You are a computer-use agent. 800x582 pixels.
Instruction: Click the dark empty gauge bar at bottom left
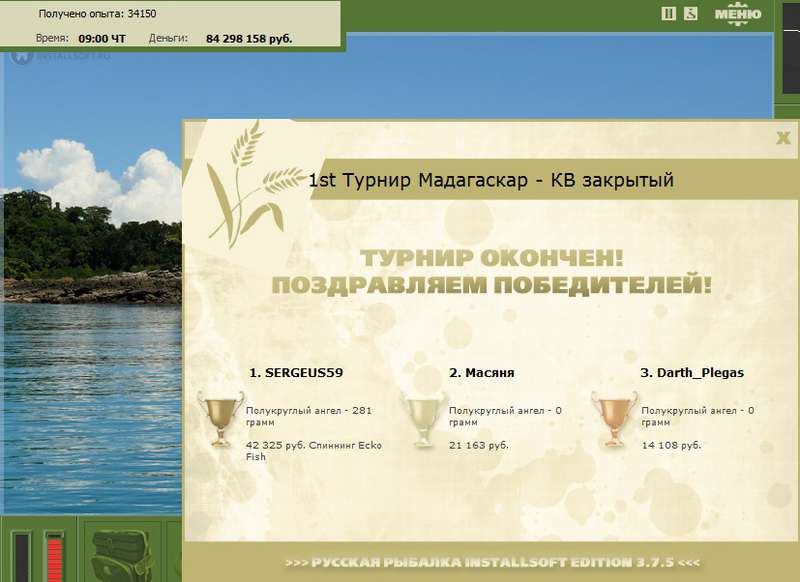tap(21, 558)
